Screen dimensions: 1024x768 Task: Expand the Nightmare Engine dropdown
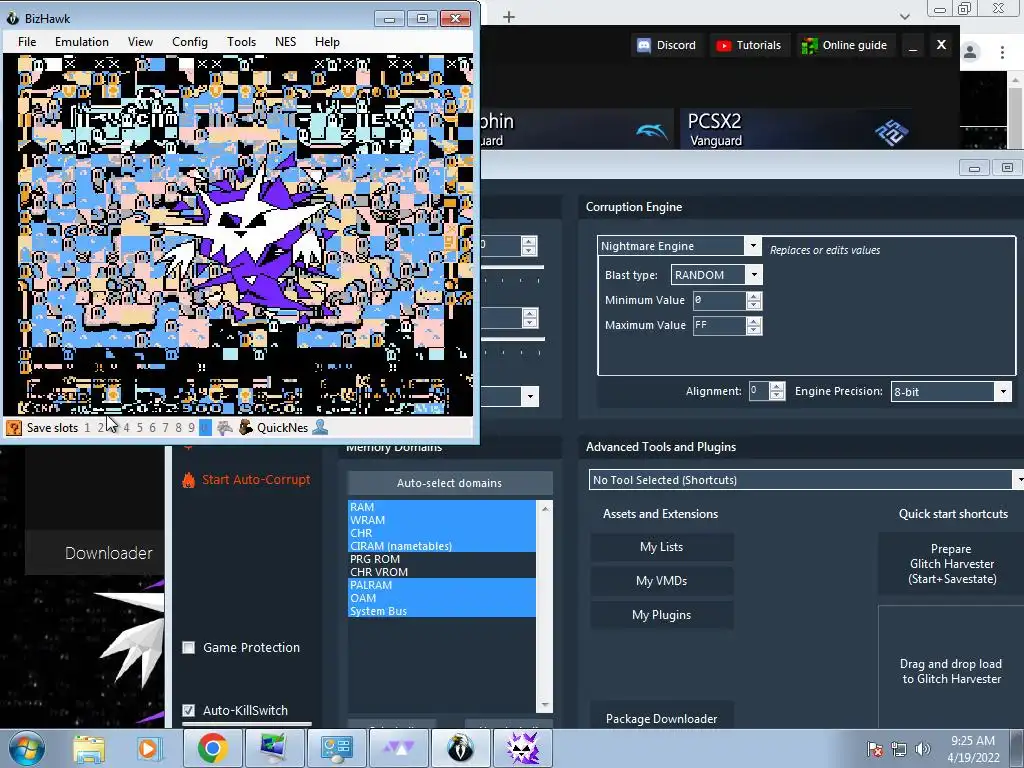752,246
